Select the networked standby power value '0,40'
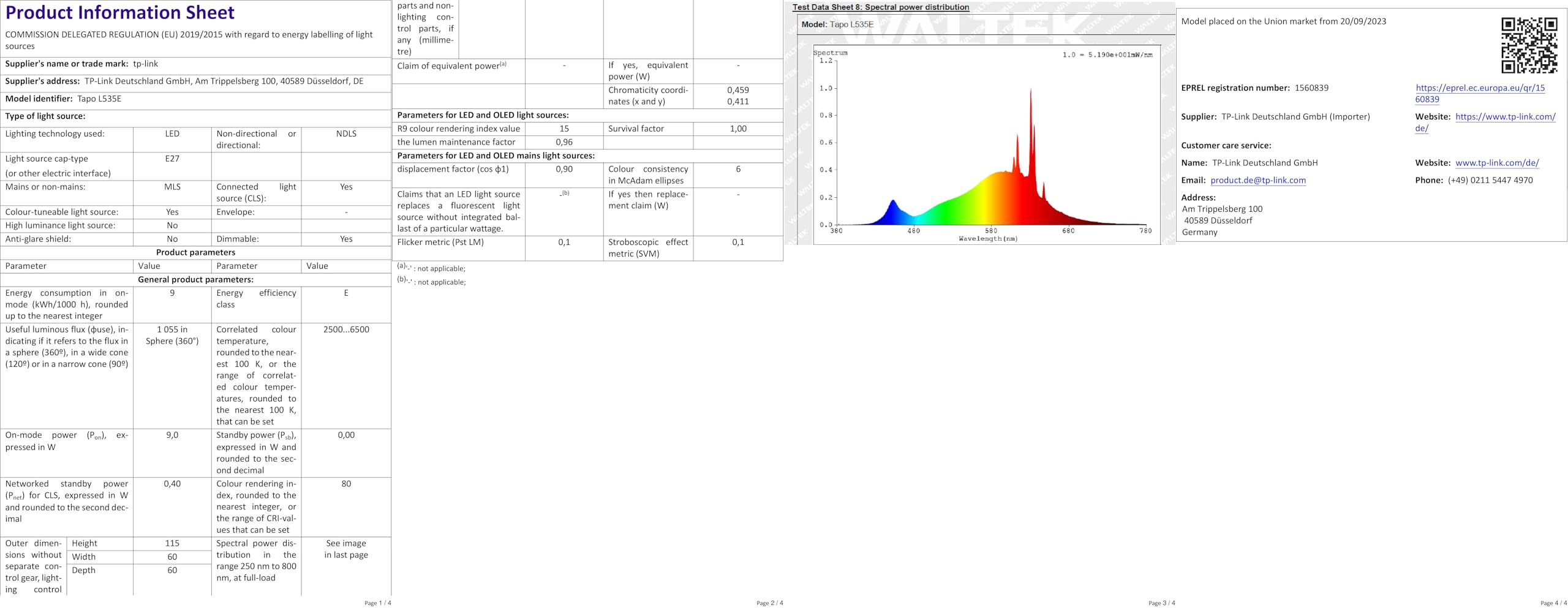This screenshot has height=613, width=1568. click(x=172, y=484)
